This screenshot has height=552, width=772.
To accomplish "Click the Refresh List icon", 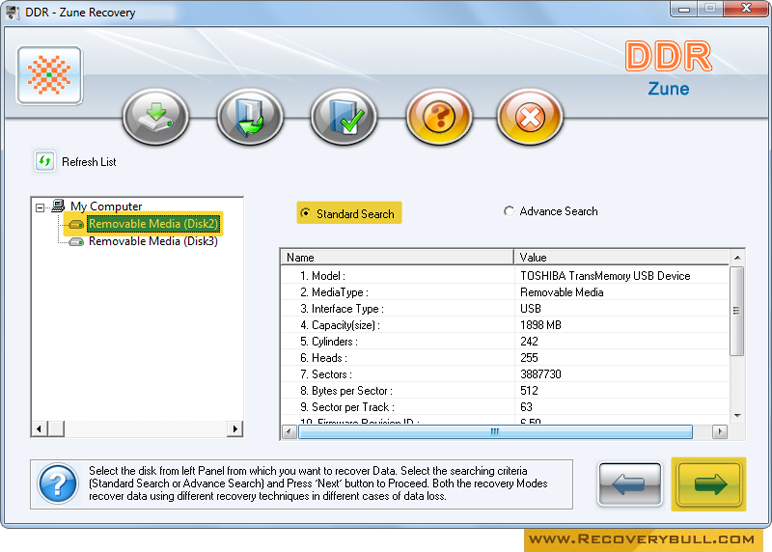I will (x=45, y=161).
